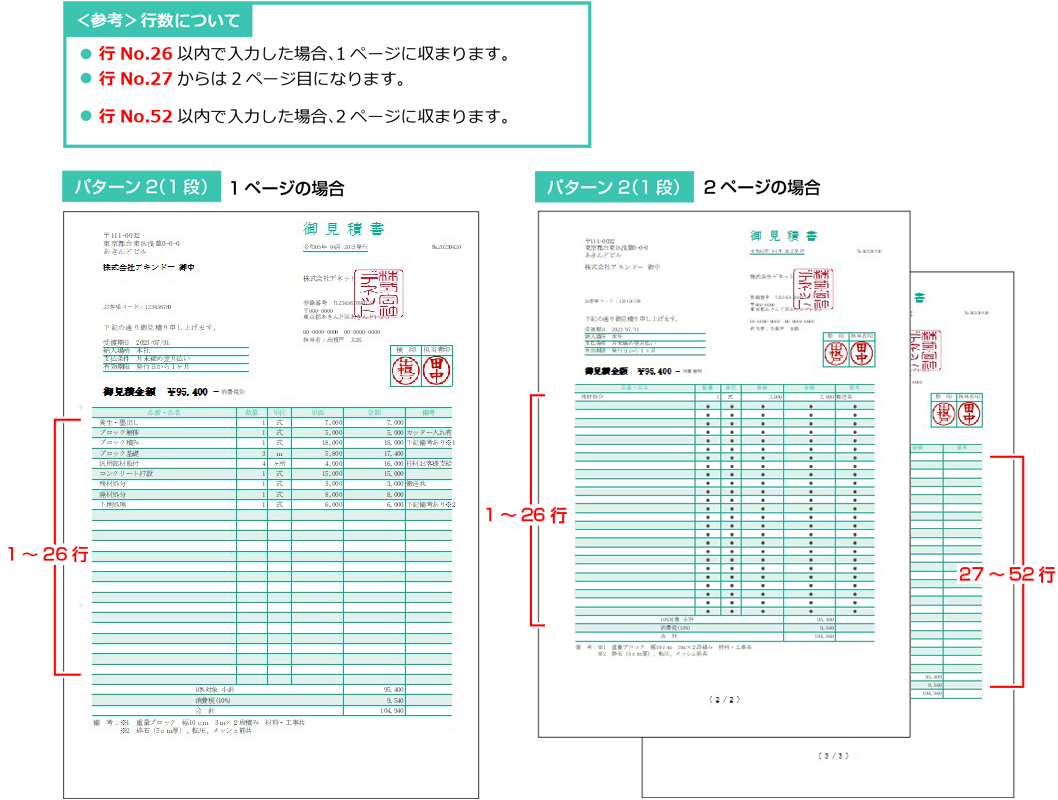Image resolution: width=1058 pixels, height=800 pixels.
Task: Click the '単価' column header on the one-page sample
Action: click(317, 412)
